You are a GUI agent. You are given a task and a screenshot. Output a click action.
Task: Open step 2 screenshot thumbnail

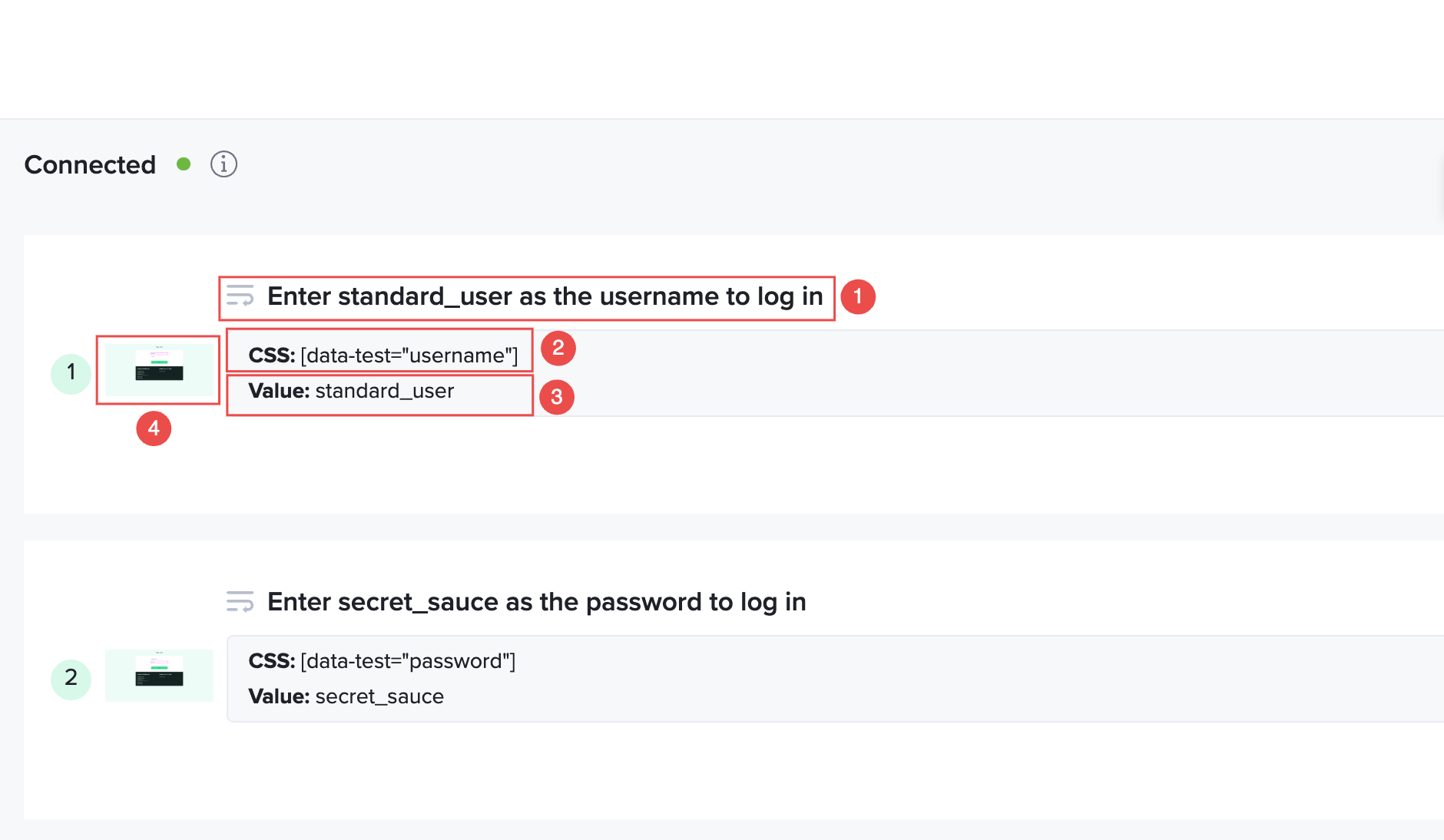tap(159, 676)
